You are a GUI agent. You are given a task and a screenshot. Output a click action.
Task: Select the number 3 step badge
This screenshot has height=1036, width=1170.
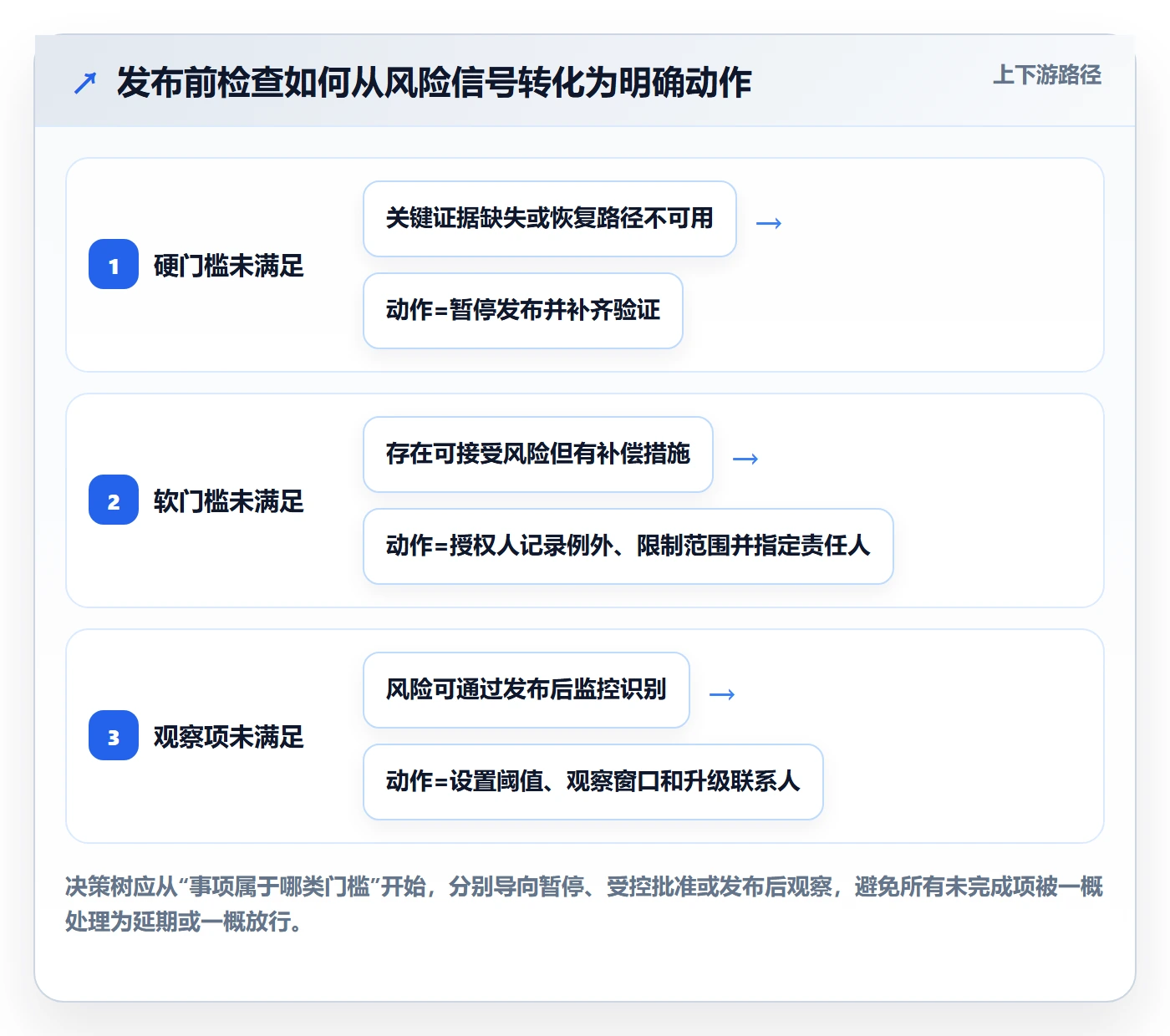(x=114, y=736)
